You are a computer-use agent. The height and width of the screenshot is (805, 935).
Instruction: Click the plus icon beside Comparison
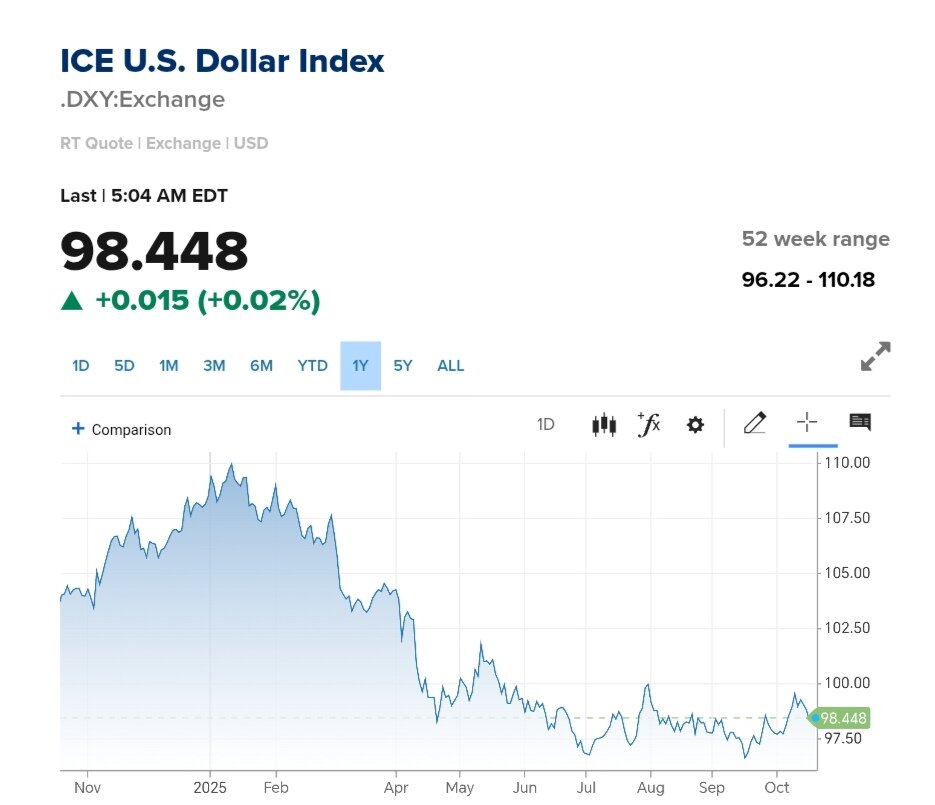click(x=77, y=429)
